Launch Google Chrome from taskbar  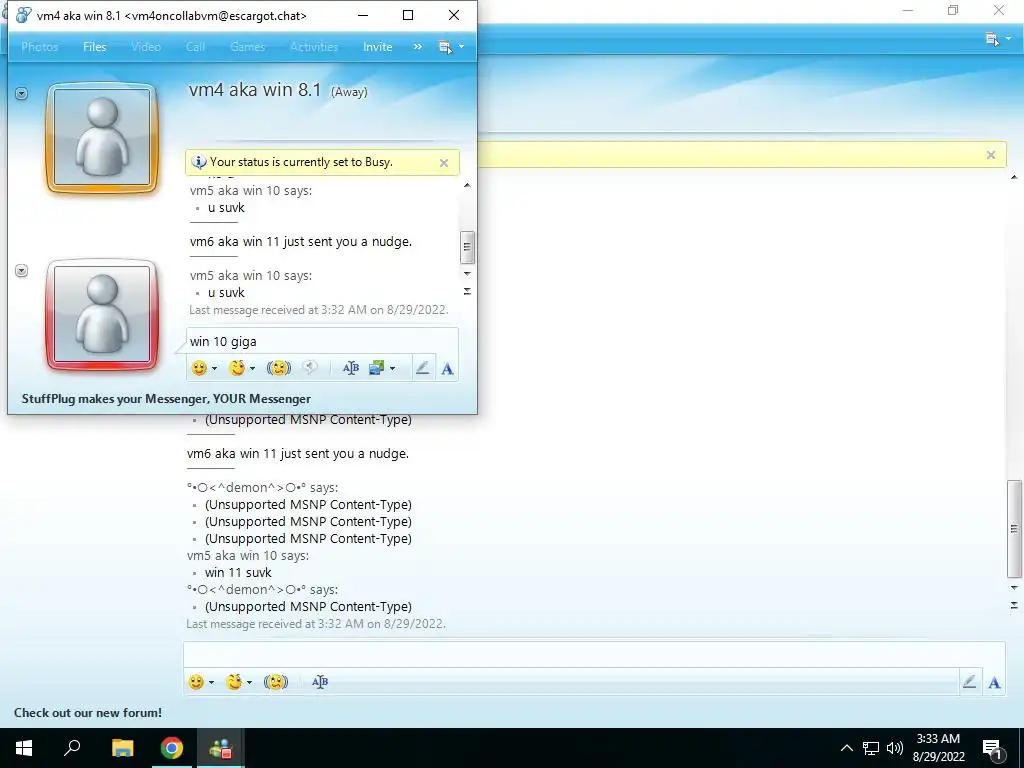coord(172,748)
